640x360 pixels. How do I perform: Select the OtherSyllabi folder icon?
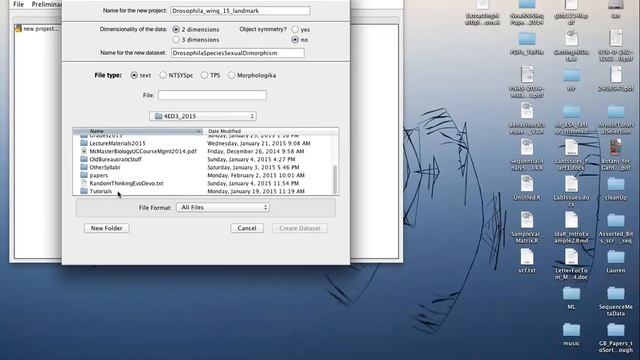pos(84,167)
